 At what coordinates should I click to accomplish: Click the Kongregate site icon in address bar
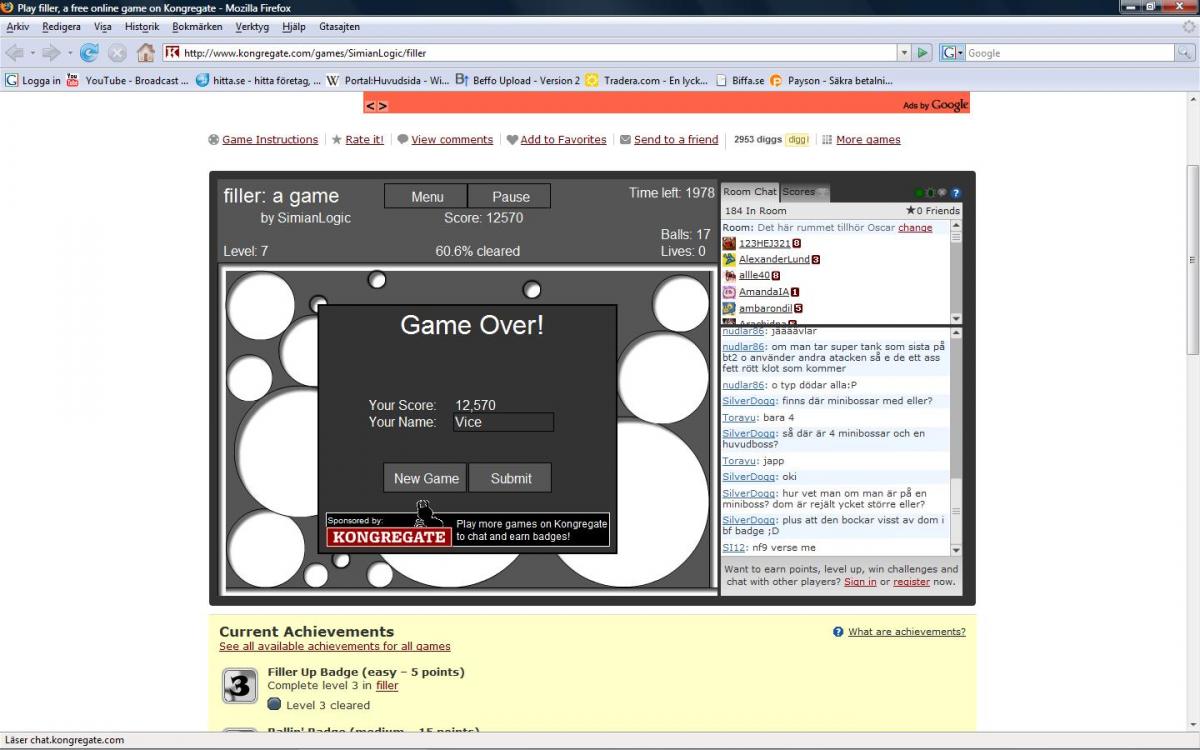(x=172, y=53)
